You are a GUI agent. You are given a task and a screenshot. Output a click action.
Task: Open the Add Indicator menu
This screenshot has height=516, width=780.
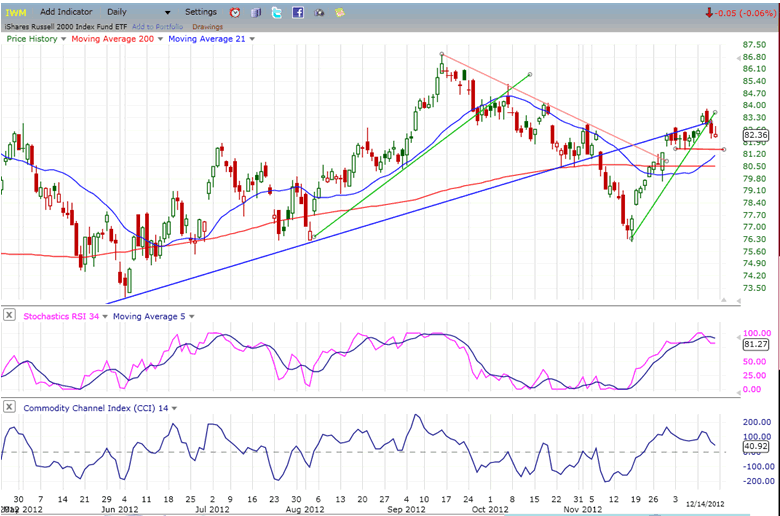68,12
